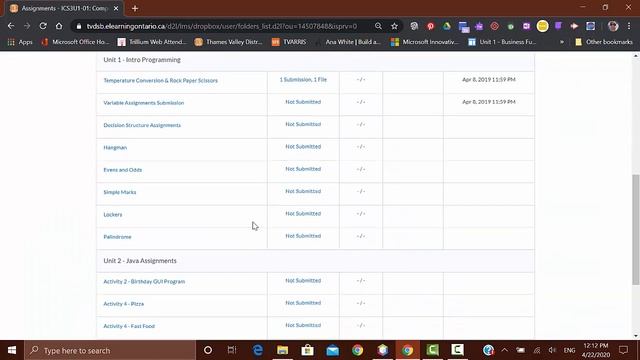
Task: Expand hidden bookmarks chevron
Action: tap(562, 42)
